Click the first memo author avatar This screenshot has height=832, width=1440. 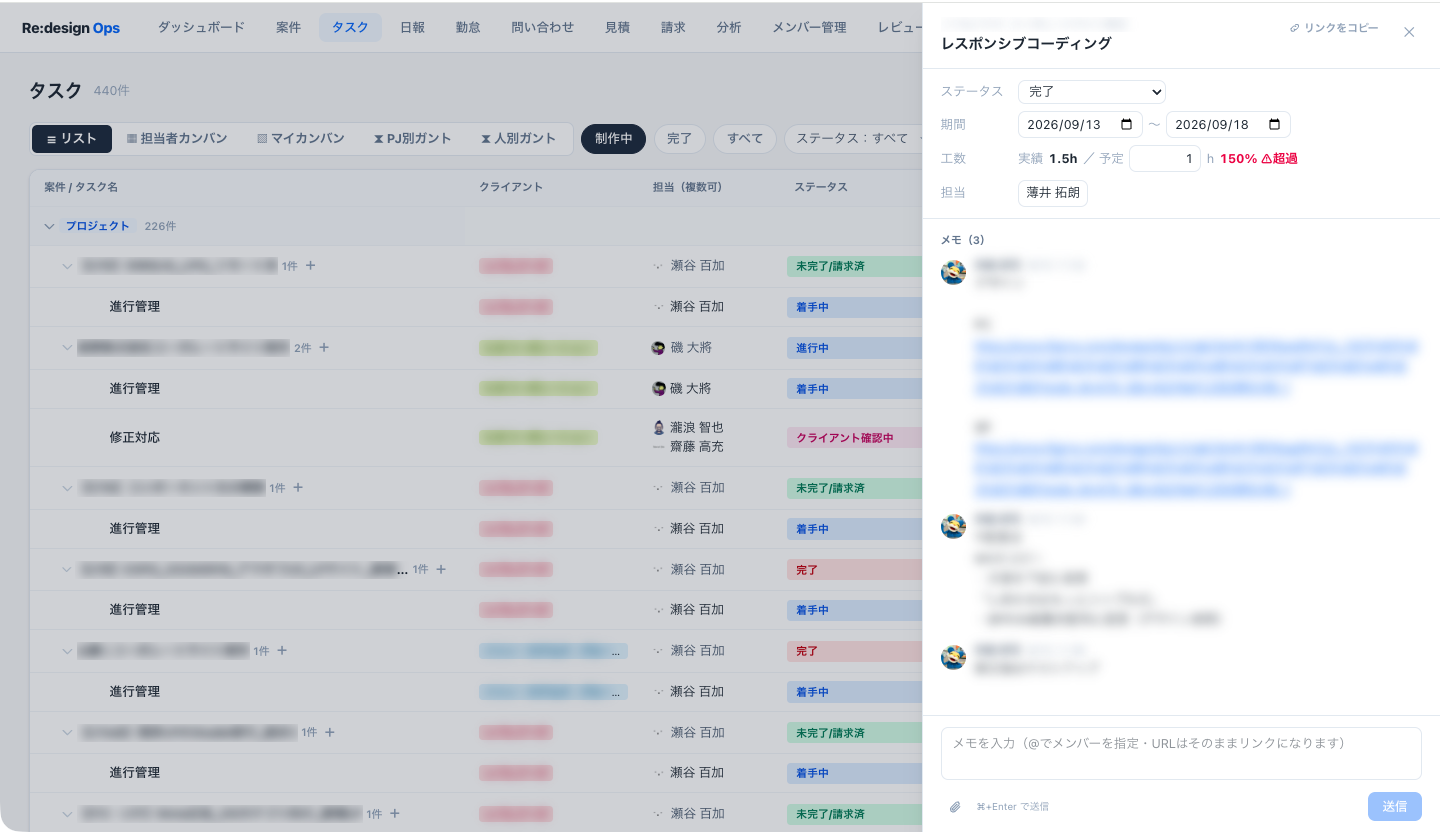tap(953, 272)
